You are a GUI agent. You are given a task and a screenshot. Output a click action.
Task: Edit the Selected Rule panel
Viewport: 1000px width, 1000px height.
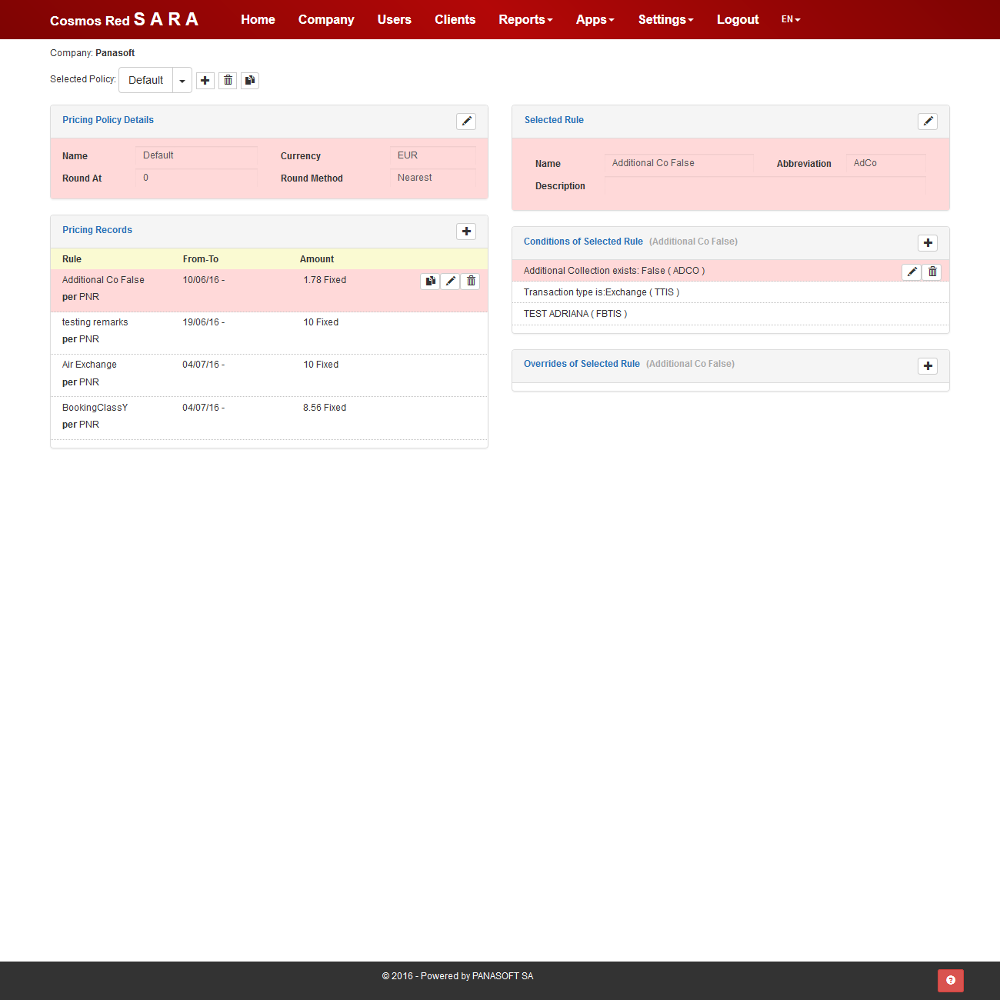[x=928, y=121]
